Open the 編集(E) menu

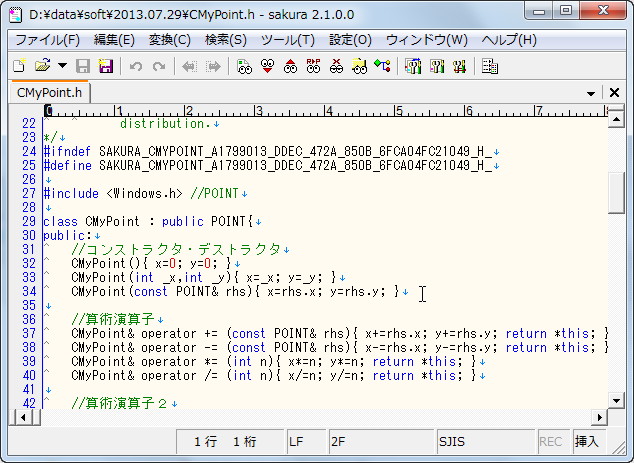114,40
